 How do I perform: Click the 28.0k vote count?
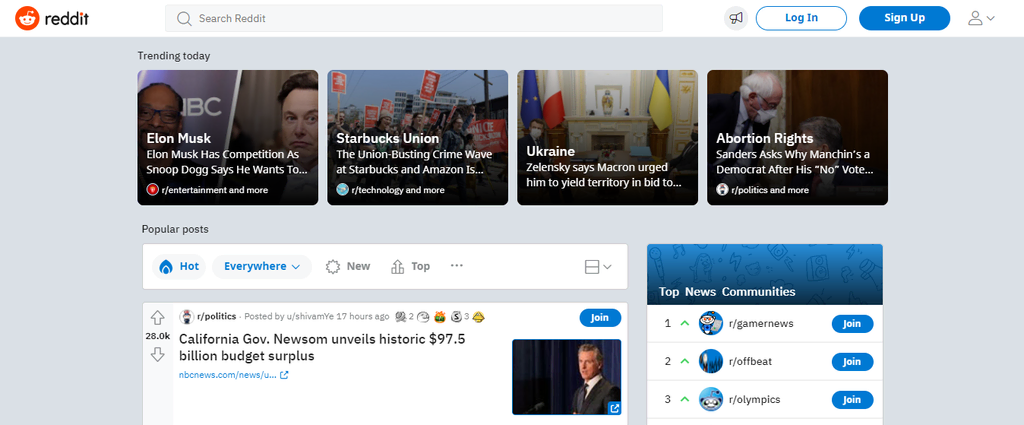tap(157, 336)
